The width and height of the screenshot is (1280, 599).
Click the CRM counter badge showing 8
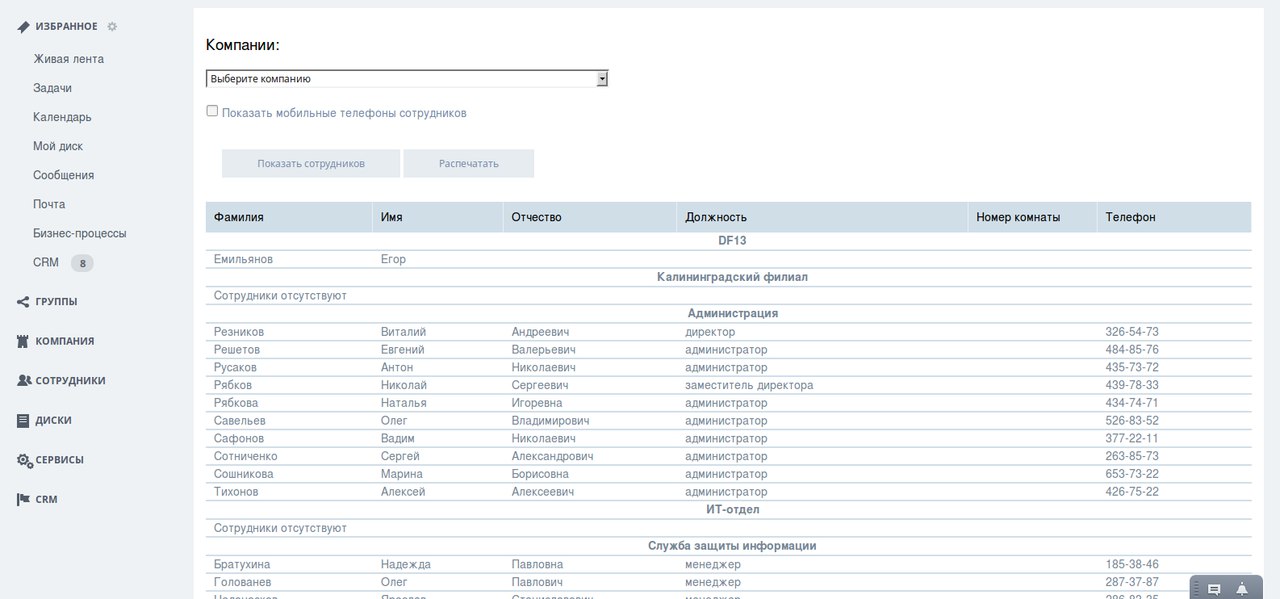tap(82, 263)
